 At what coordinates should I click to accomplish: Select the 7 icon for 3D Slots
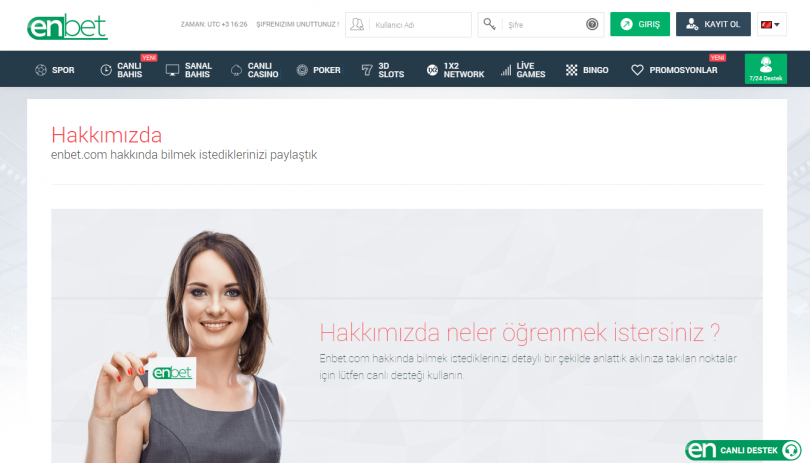pos(367,70)
